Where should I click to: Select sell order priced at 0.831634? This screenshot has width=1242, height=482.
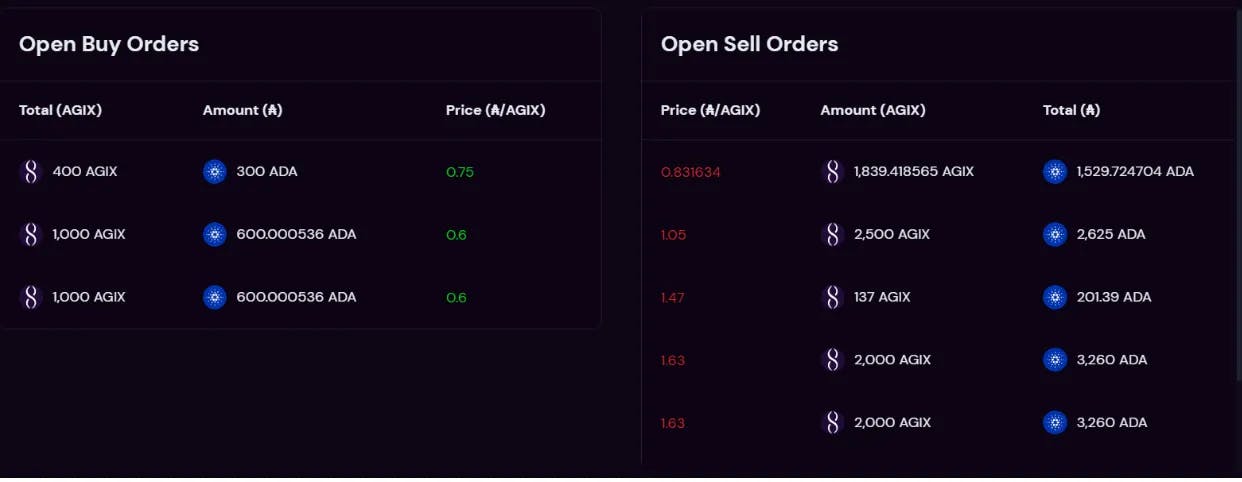point(941,172)
